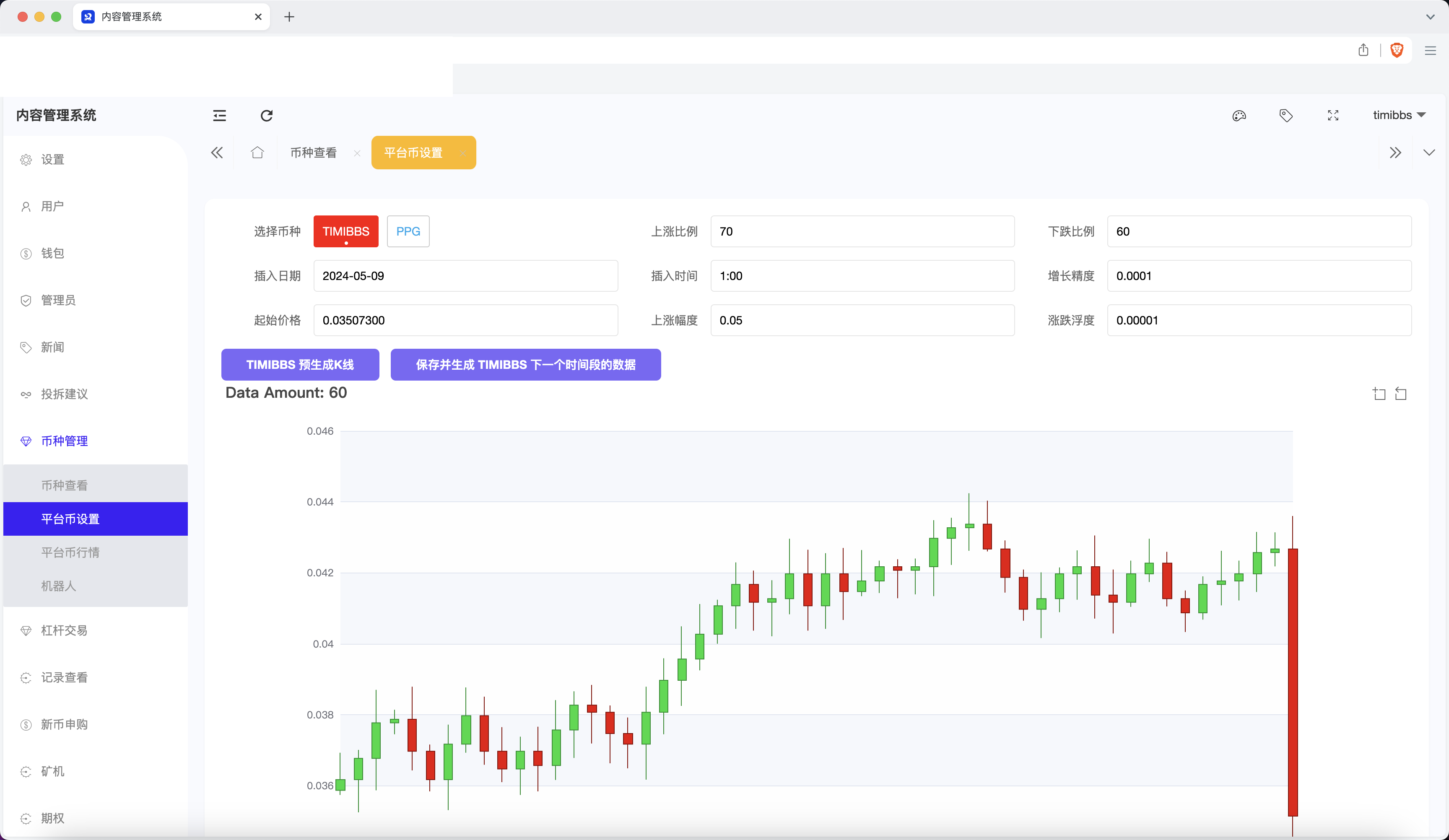This screenshot has height=840, width=1449.
Task: Close the 平台币设置 tab
Action: coord(462,153)
